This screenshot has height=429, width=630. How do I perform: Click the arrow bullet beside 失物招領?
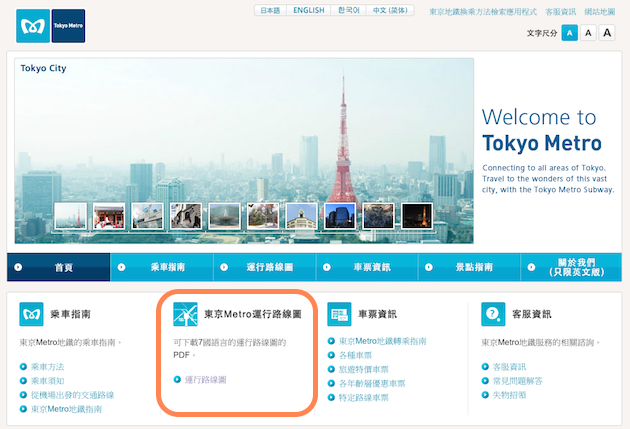pos(485,394)
